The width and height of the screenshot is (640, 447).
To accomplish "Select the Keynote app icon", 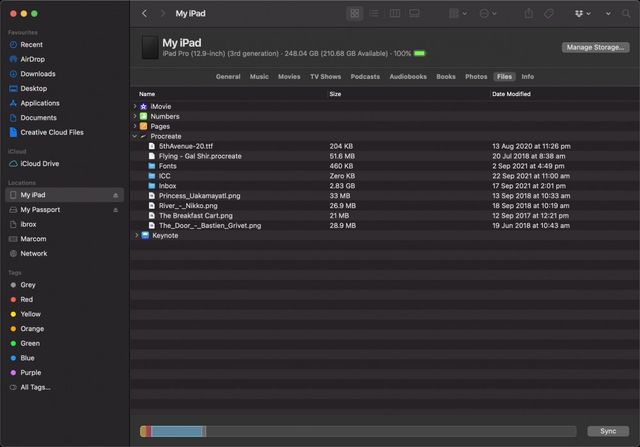I will [145, 236].
